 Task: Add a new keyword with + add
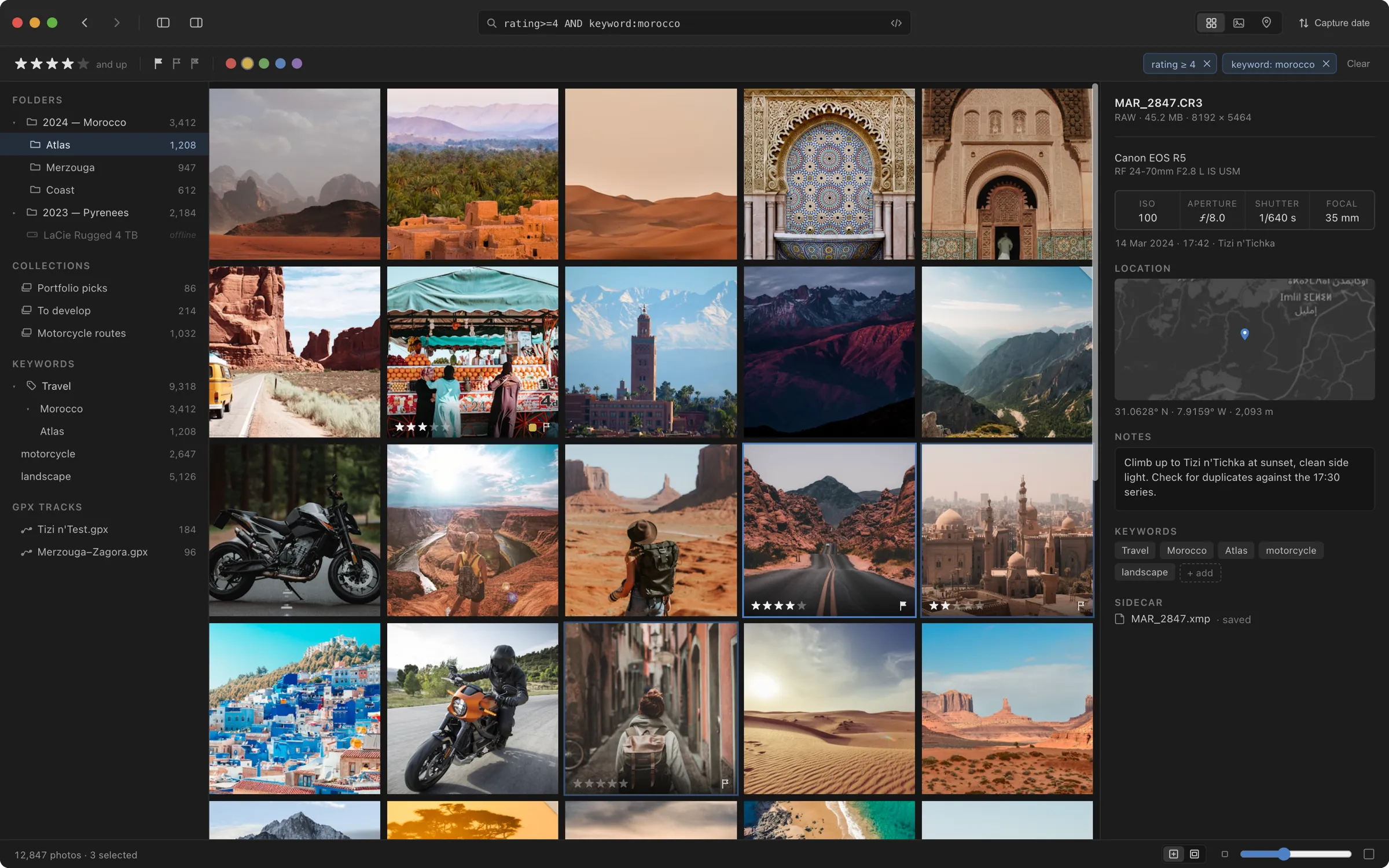click(1200, 573)
